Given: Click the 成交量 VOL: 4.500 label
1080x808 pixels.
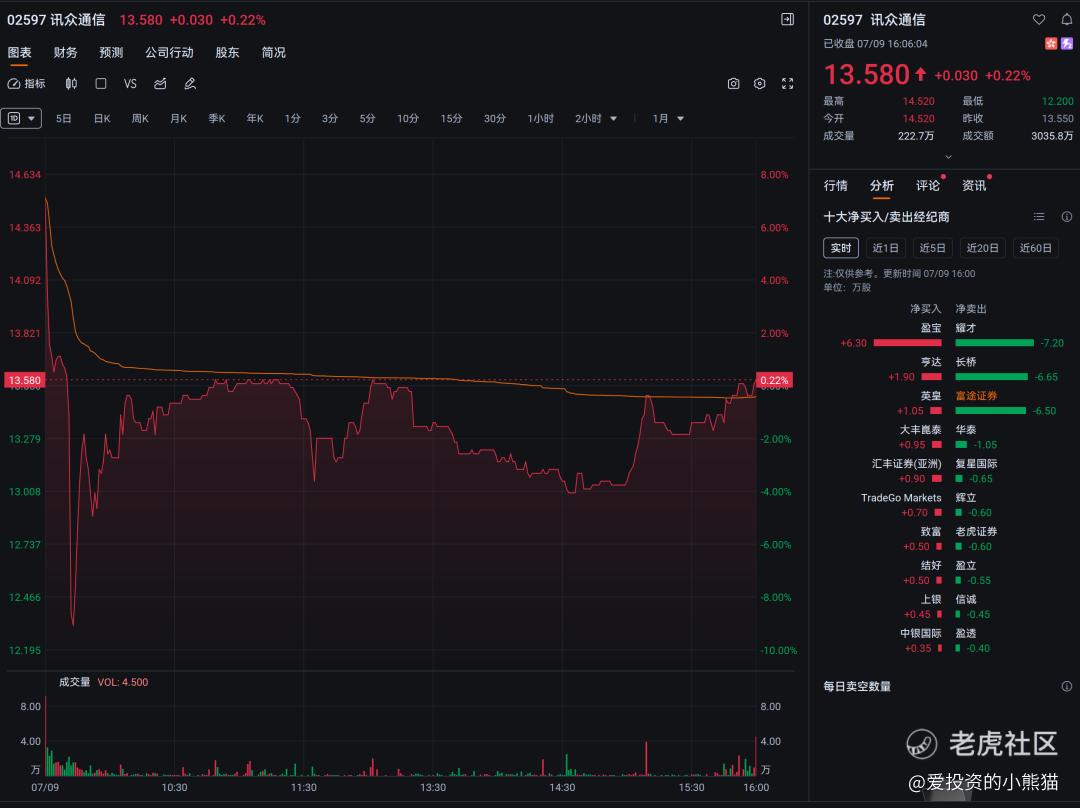Looking at the screenshot, I should tap(103, 682).
